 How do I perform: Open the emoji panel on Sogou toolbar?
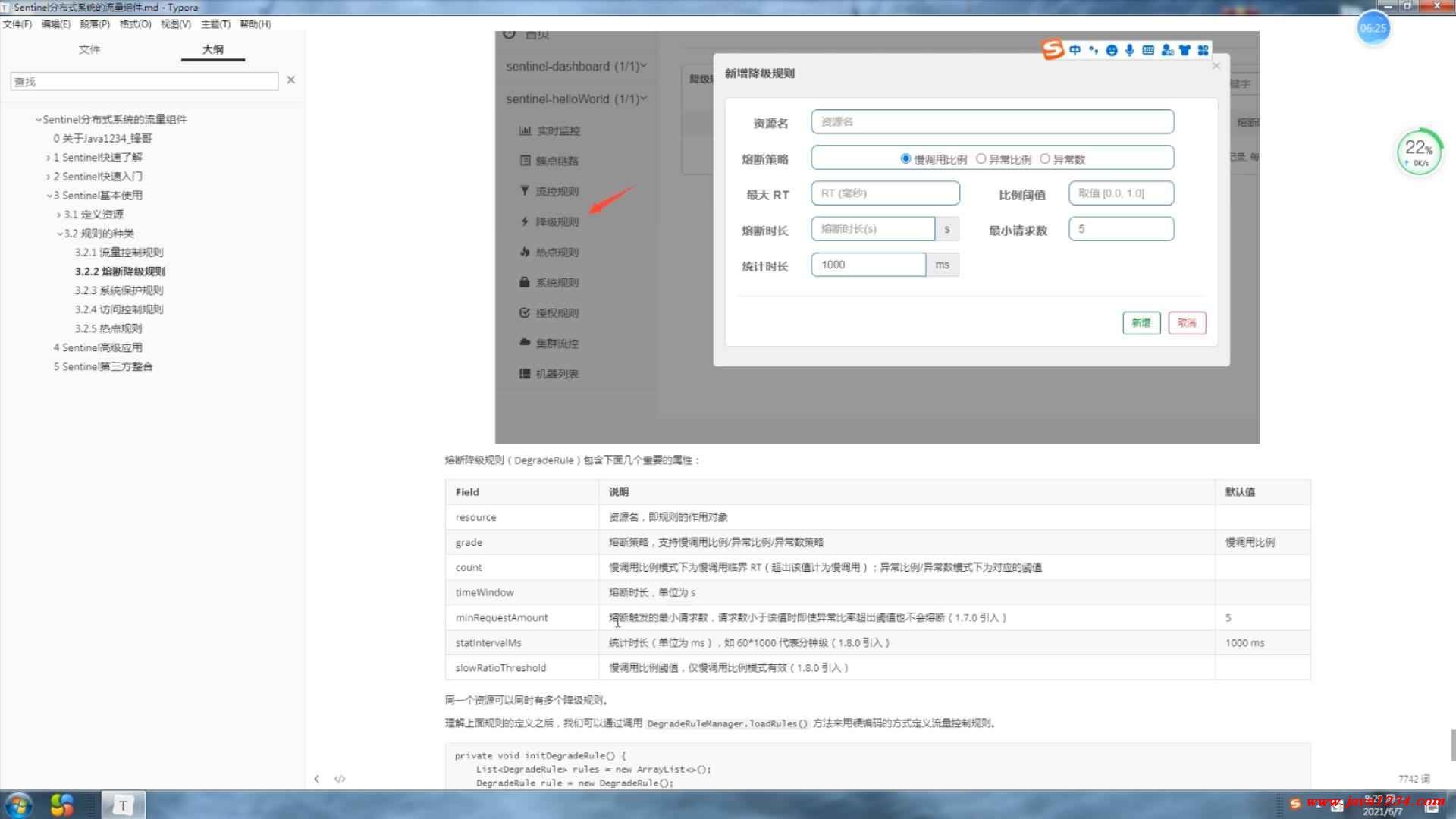(1112, 50)
